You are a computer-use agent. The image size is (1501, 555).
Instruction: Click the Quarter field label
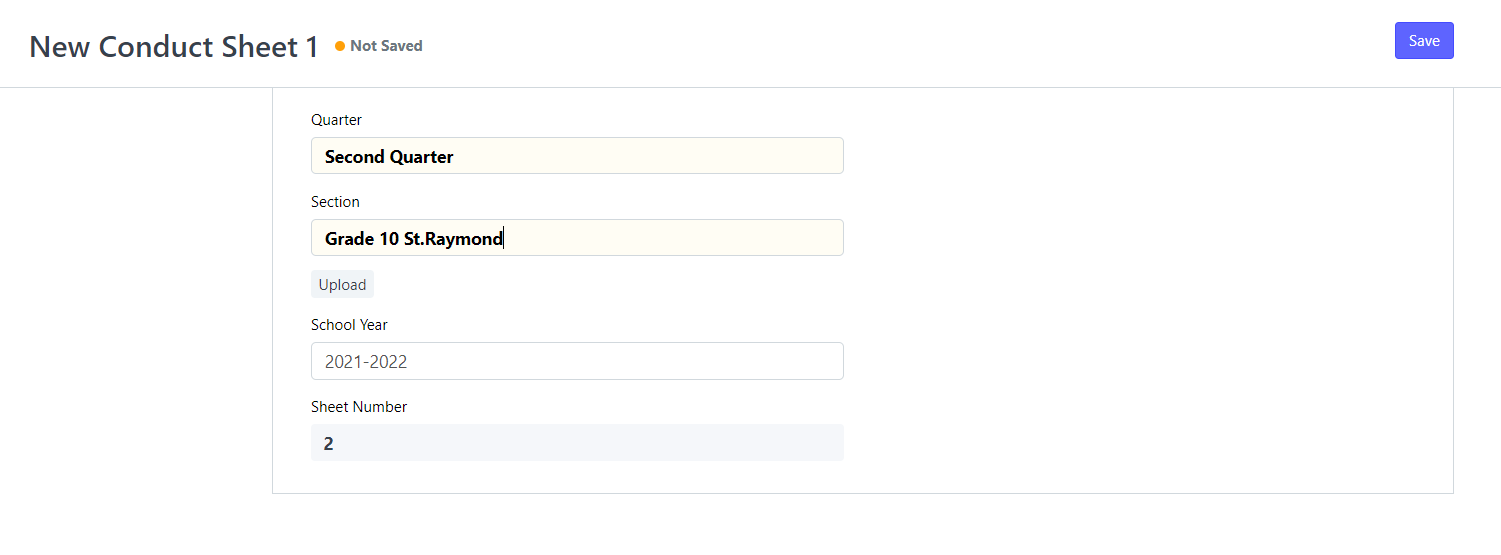[336, 120]
